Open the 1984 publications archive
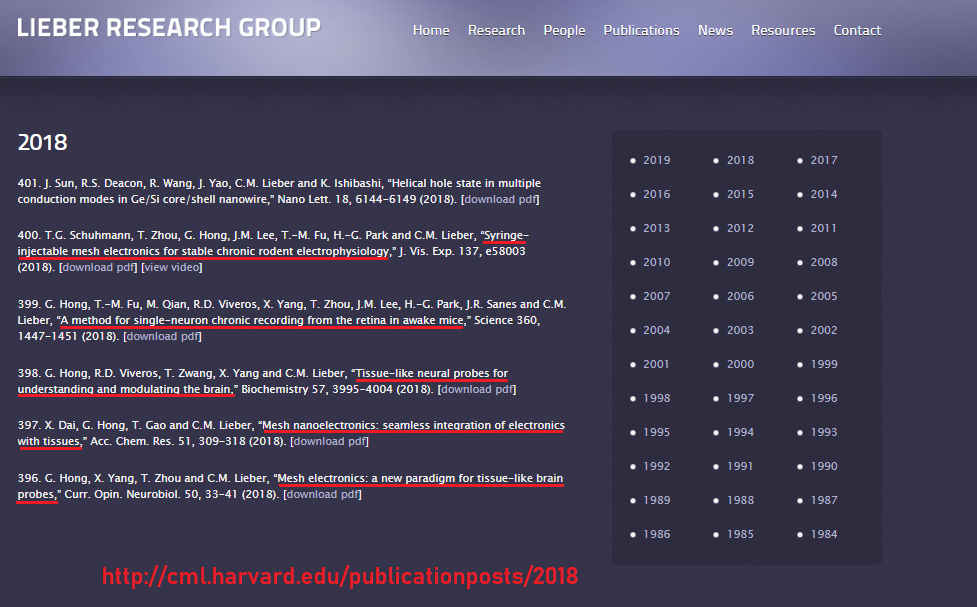This screenshot has width=977, height=607. pos(824,534)
